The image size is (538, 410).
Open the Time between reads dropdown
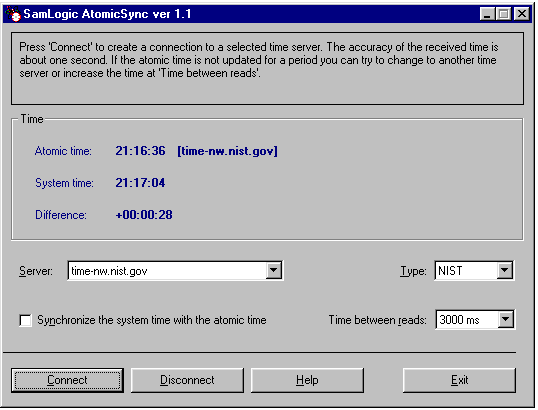tap(505, 320)
